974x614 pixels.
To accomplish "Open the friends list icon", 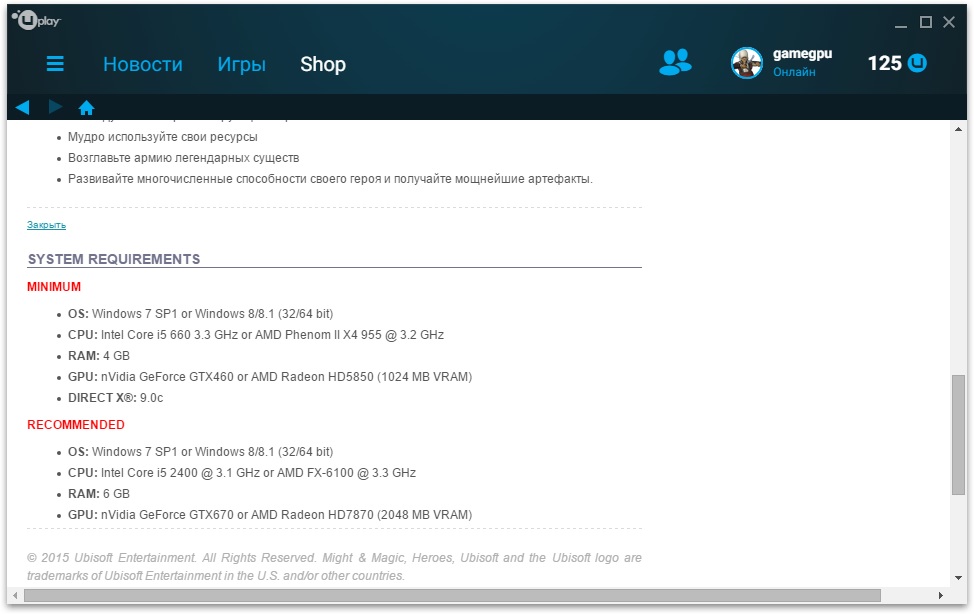I will (x=675, y=62).
